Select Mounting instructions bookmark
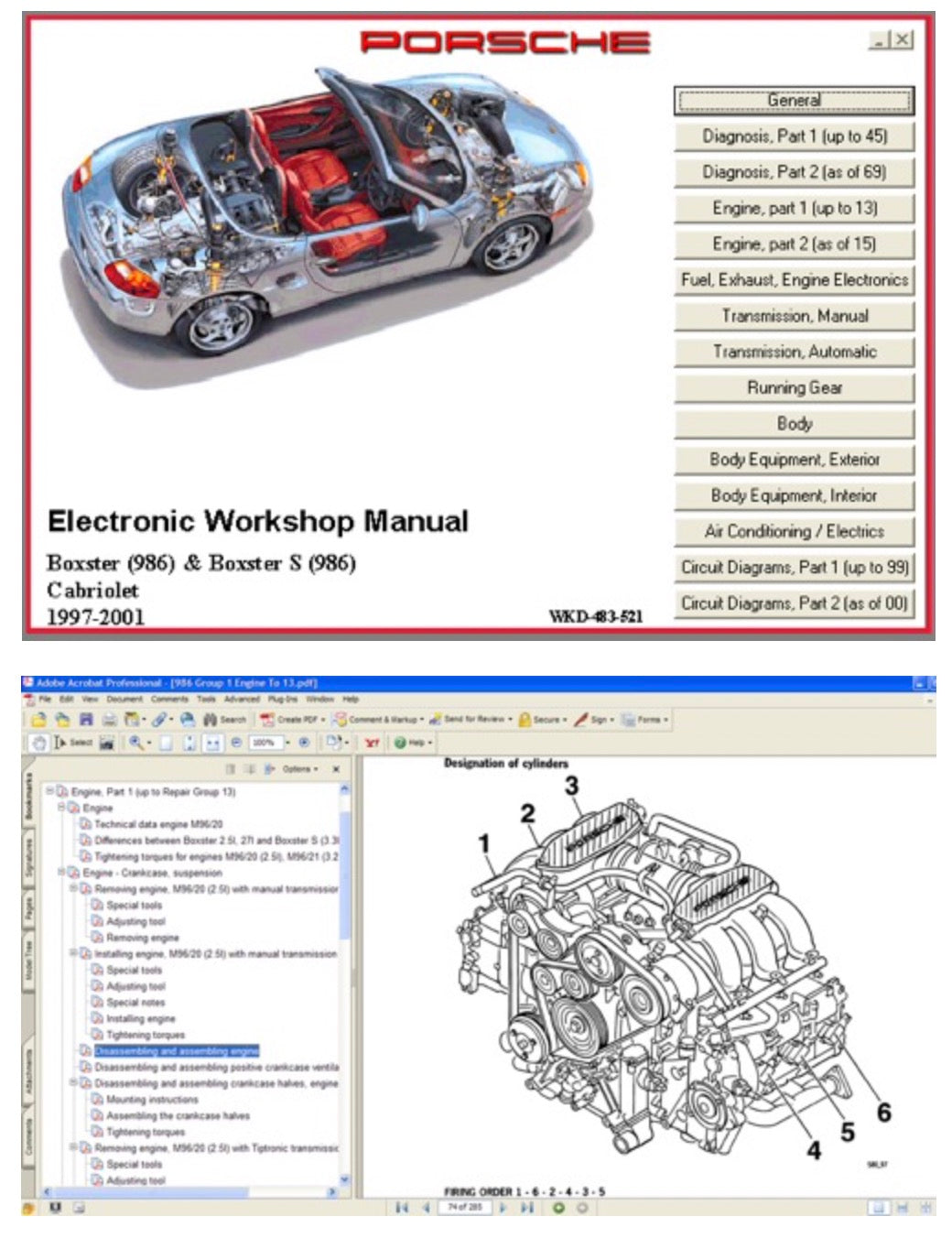Viewport: 952px width, 1238px height. (x=152, y=1100)
